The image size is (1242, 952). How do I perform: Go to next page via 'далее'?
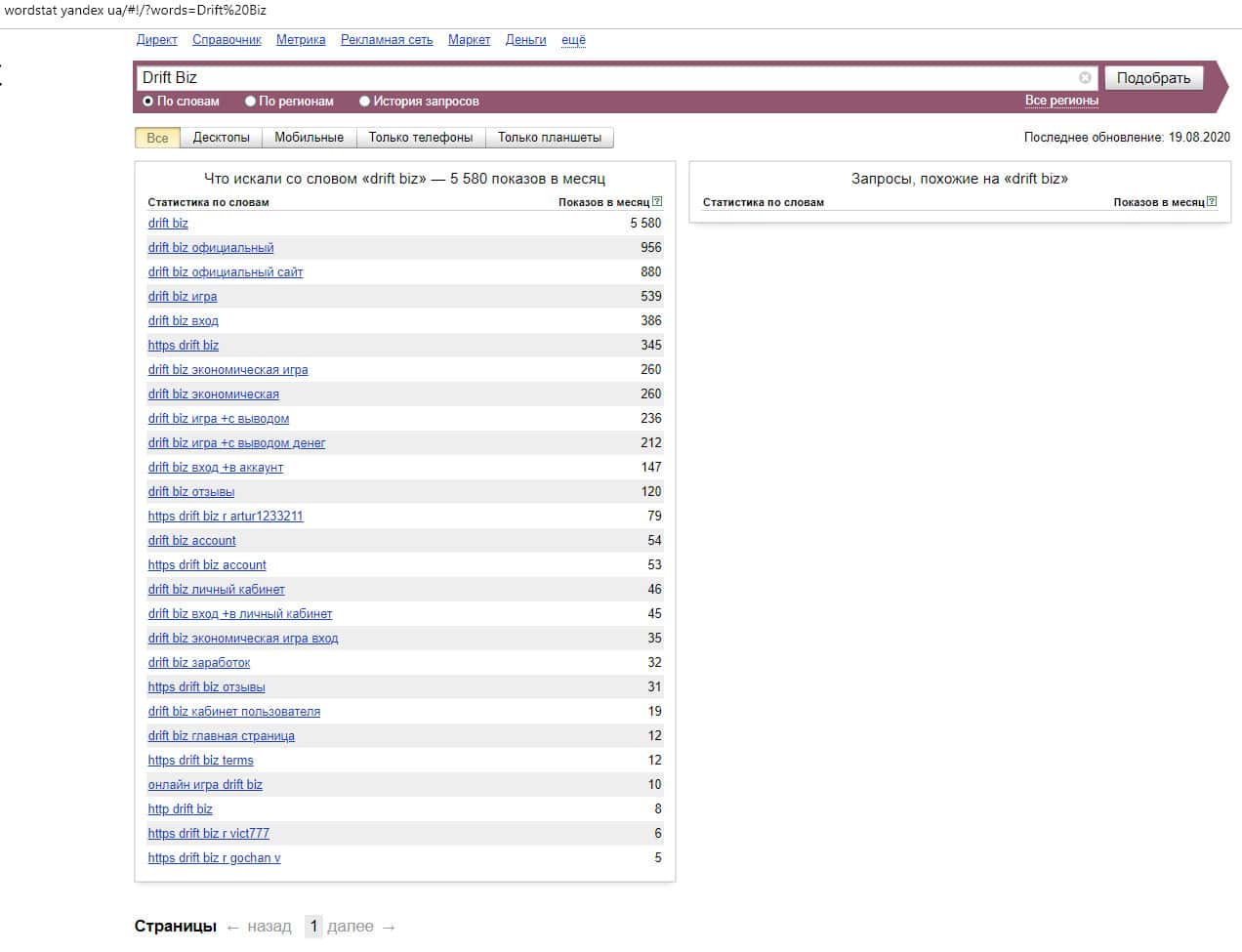tap(351, 927)
